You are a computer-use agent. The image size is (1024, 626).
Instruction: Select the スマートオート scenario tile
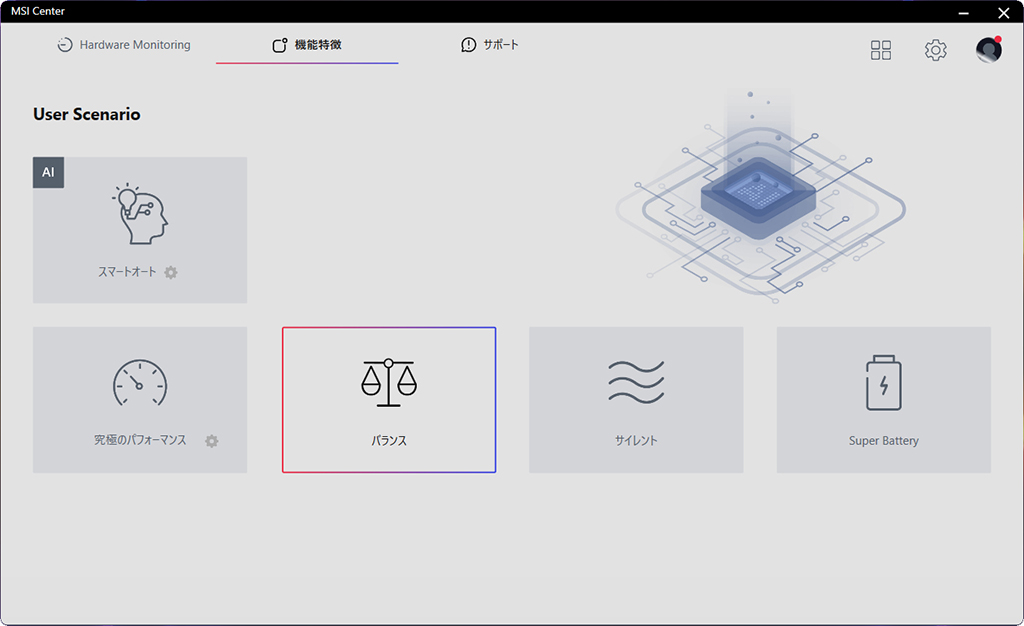pyautogui.click(x=140, y=230)
